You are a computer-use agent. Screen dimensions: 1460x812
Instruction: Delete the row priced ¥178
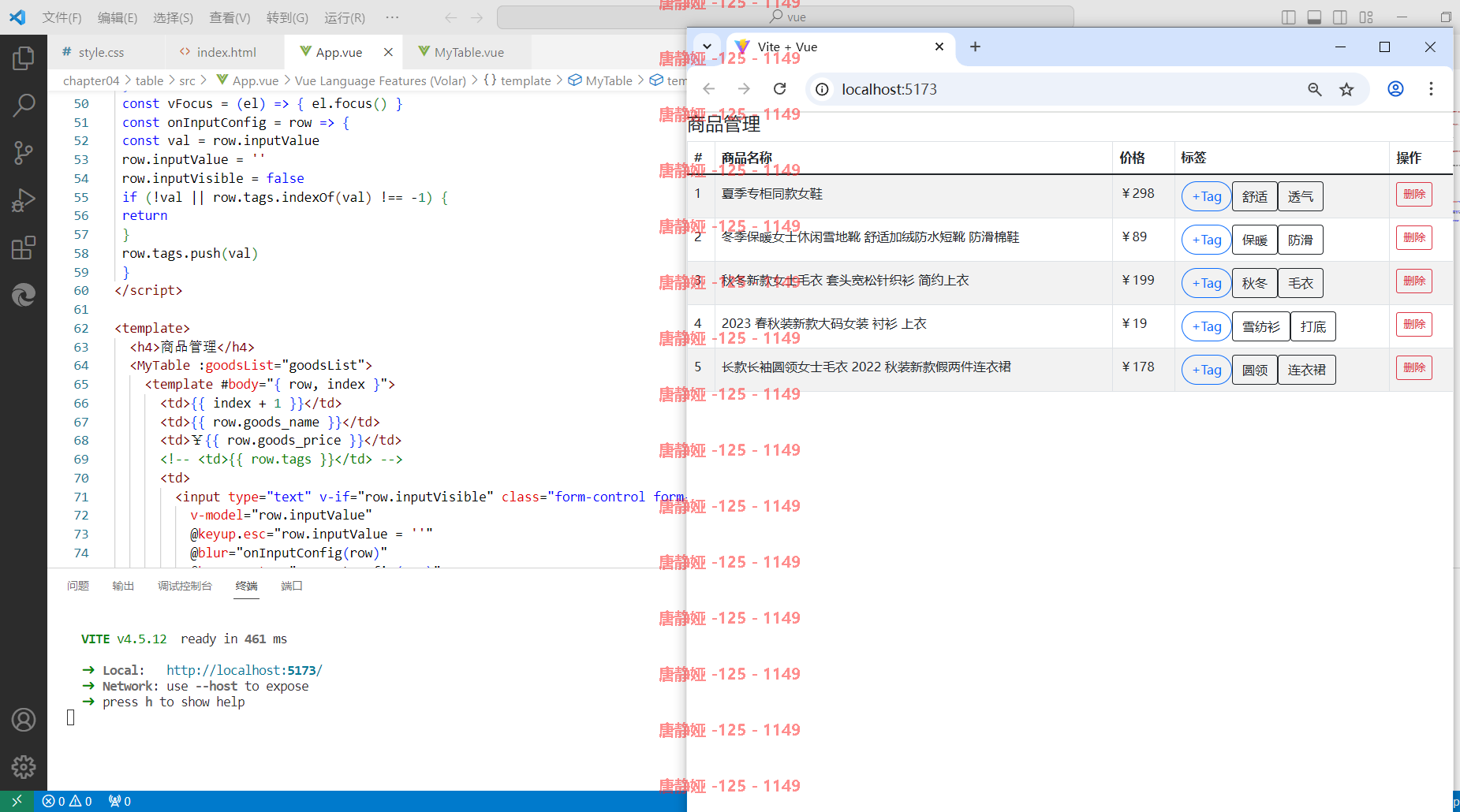point(1414,367)
